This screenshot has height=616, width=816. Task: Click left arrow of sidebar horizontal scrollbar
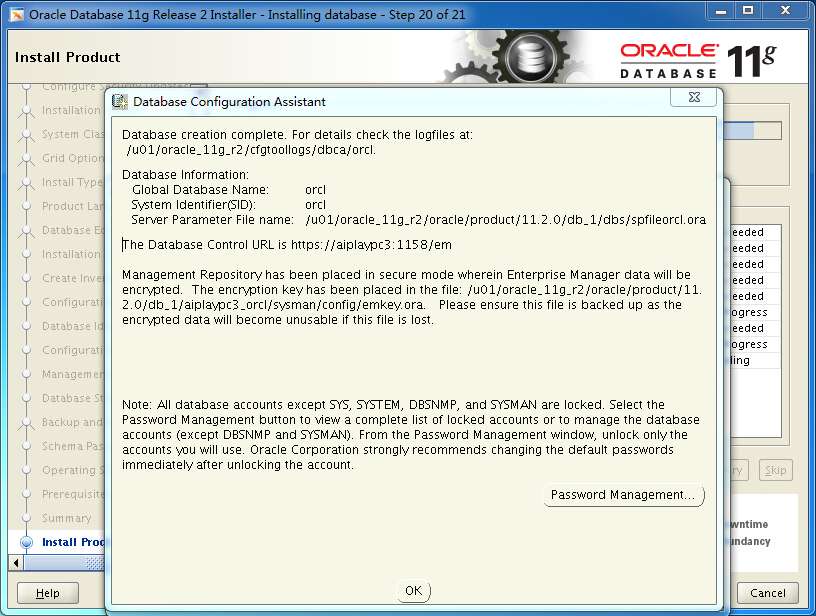16,562
